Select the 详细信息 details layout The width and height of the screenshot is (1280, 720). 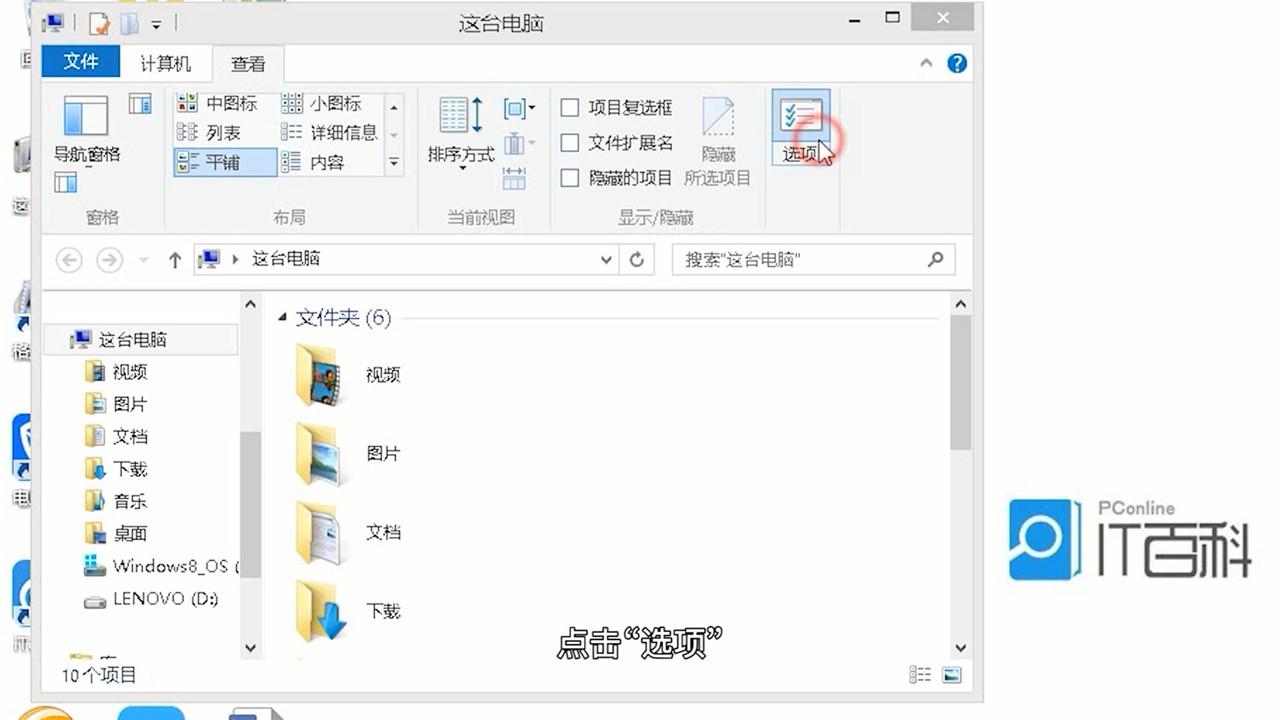[x=329, y=132]
